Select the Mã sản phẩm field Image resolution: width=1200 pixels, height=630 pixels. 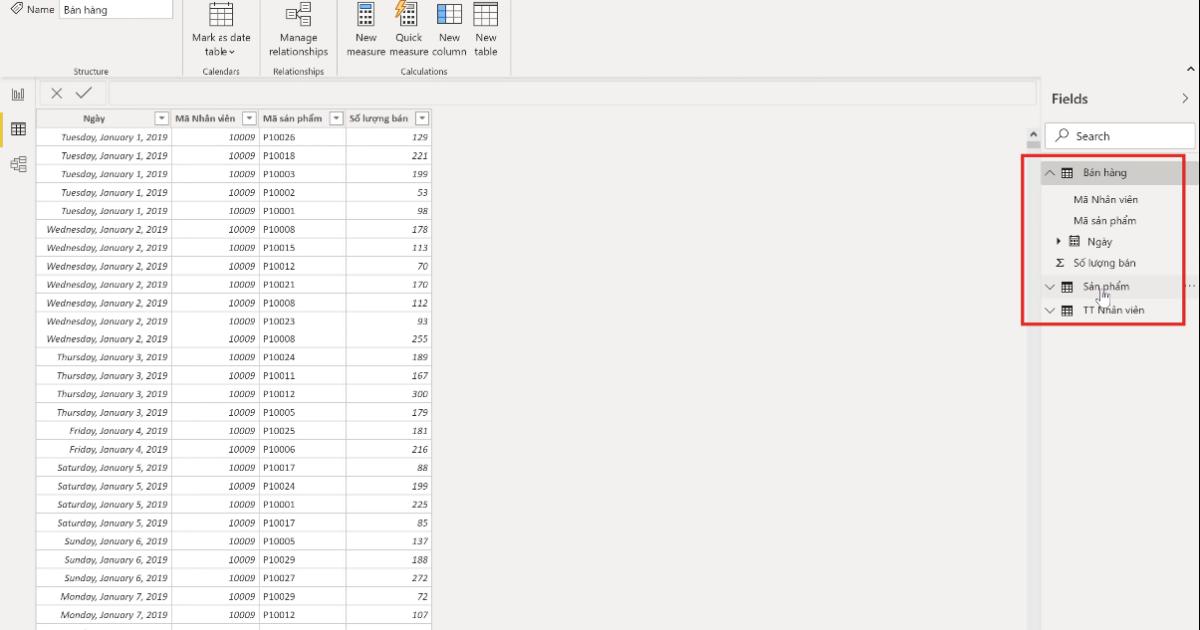pyautogui.click(x=1104, y=220)
